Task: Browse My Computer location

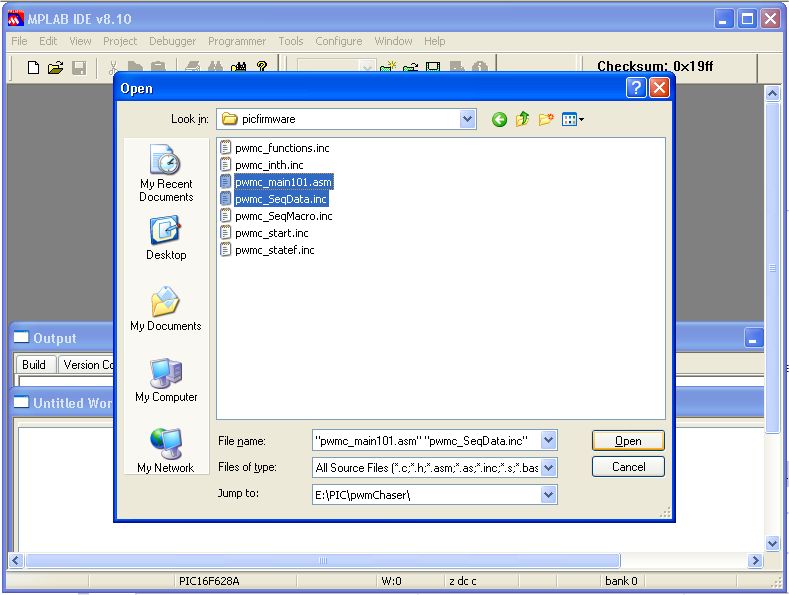Action: pyautogui.click(x=166, y=381)
